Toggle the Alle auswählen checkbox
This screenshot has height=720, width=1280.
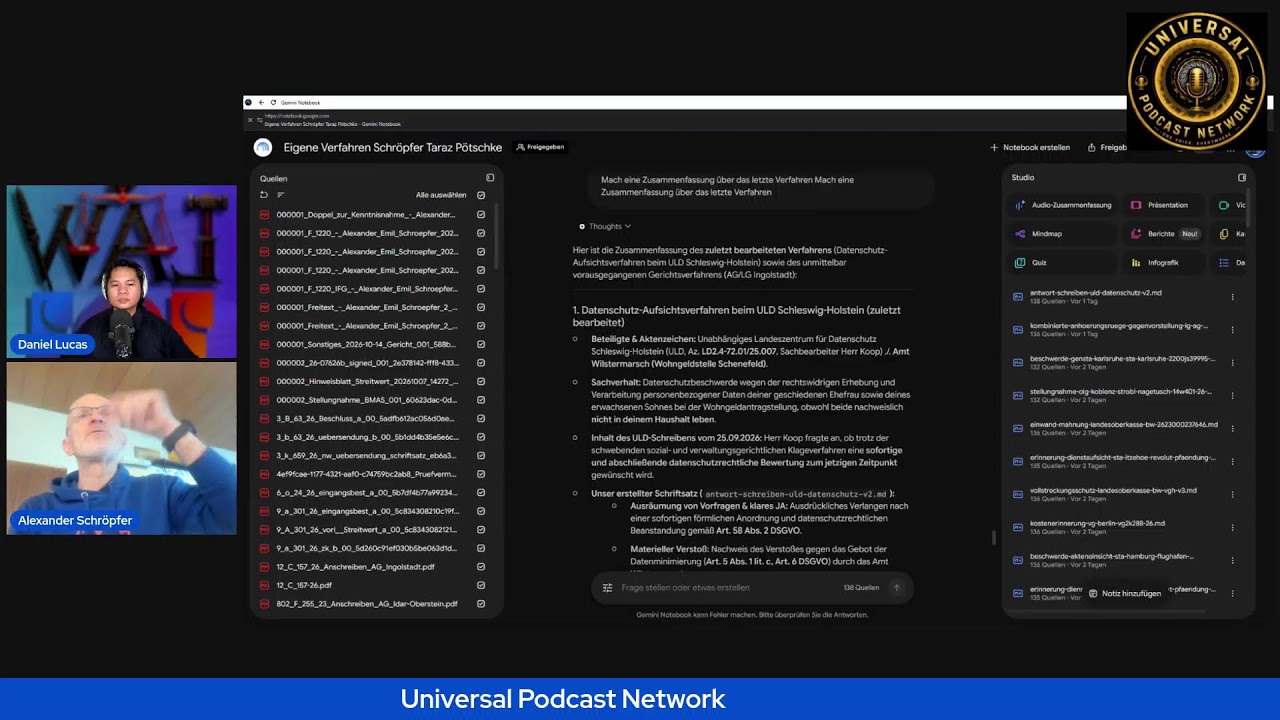481,195
